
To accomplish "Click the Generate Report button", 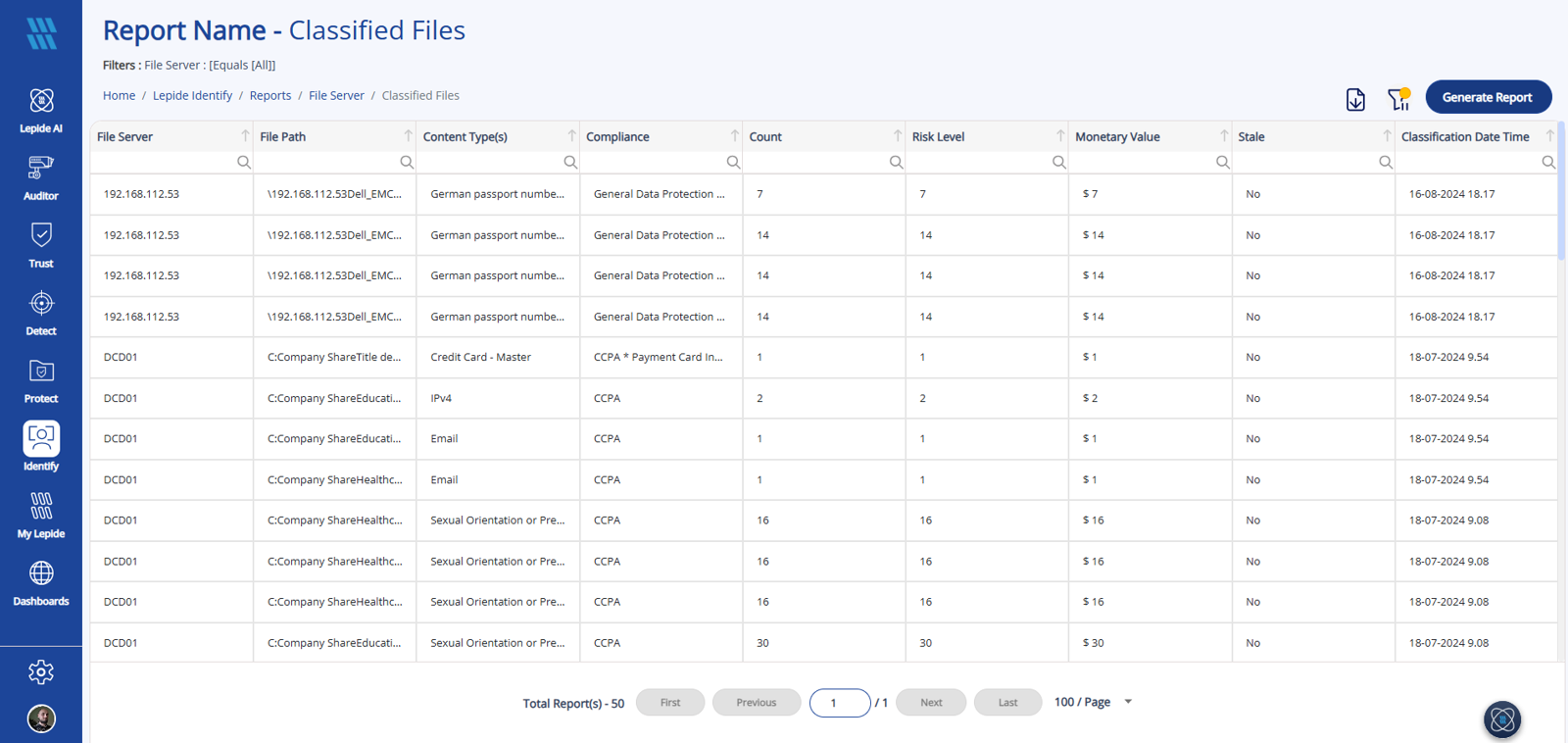I will (1488, 97).
